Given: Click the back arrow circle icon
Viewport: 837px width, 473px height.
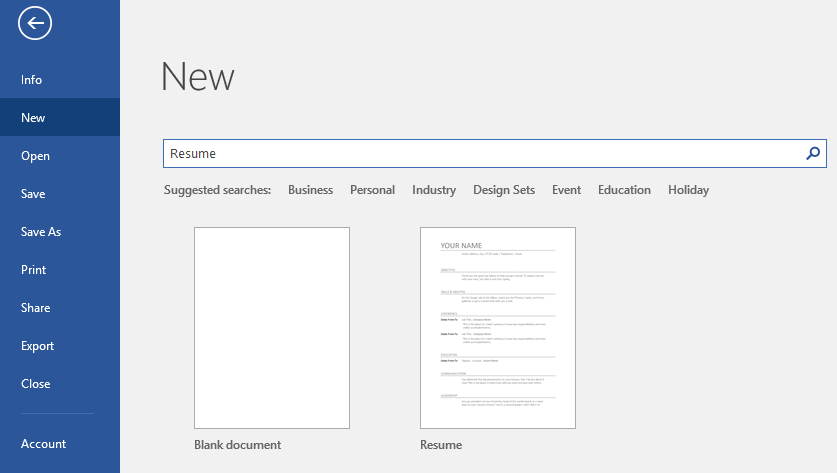Looking at the screenshot, I should (x=35, y=23).
